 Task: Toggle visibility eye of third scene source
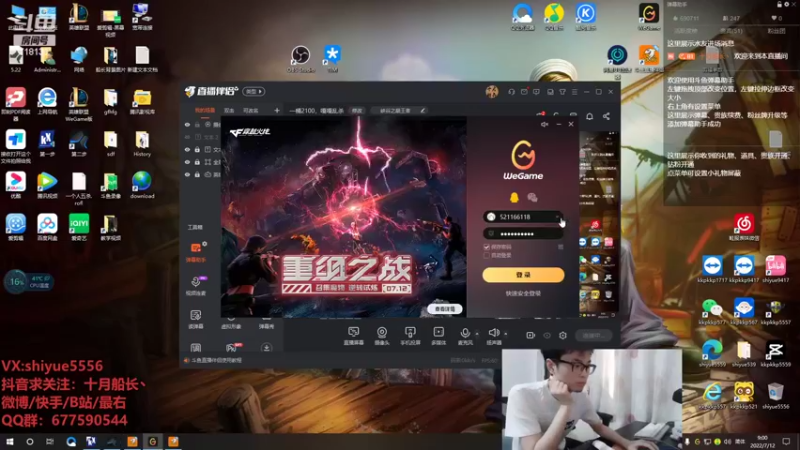(x=187, y=149)
